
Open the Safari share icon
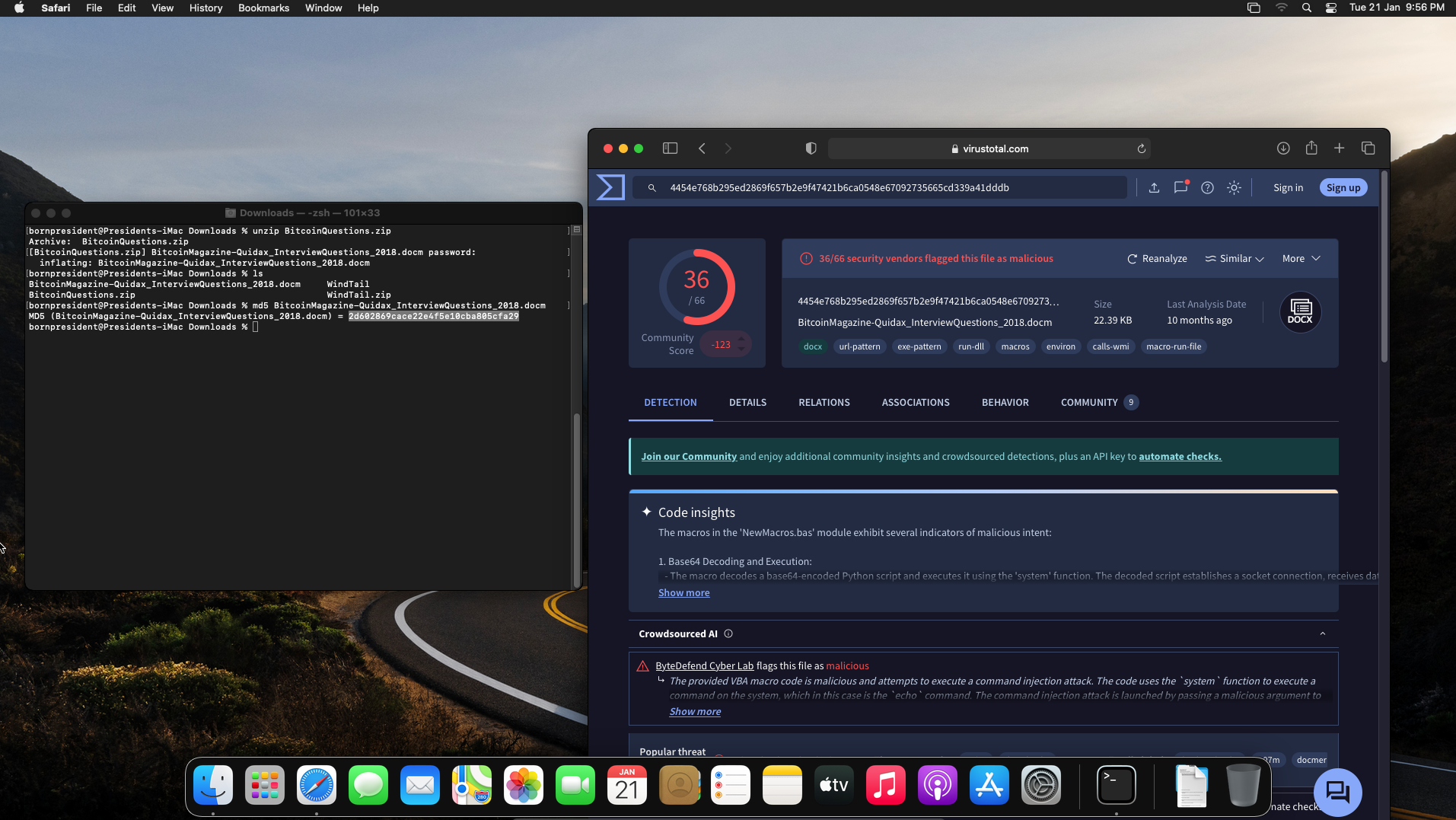[1311, 148]
